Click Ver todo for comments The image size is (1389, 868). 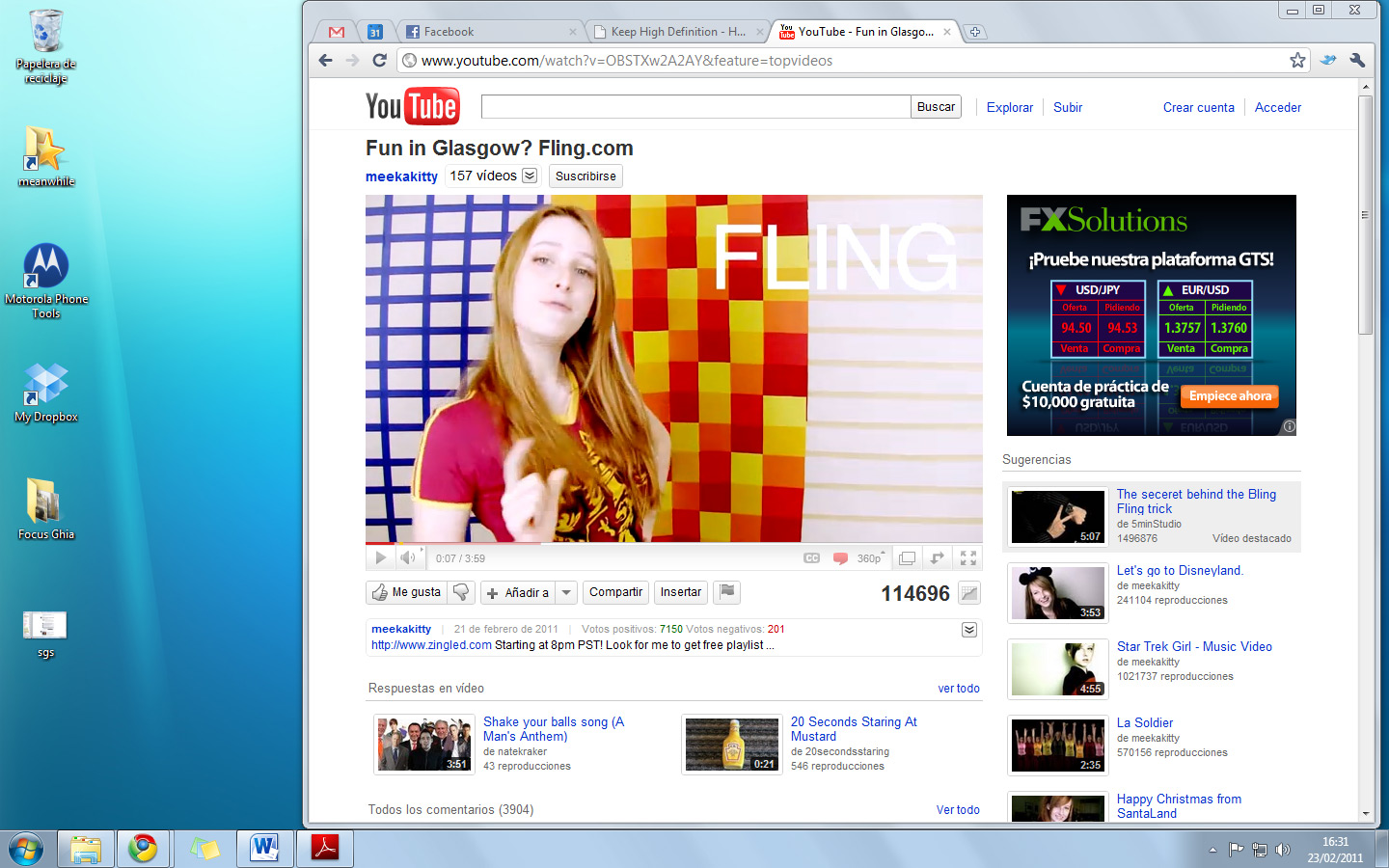point(958,810)
